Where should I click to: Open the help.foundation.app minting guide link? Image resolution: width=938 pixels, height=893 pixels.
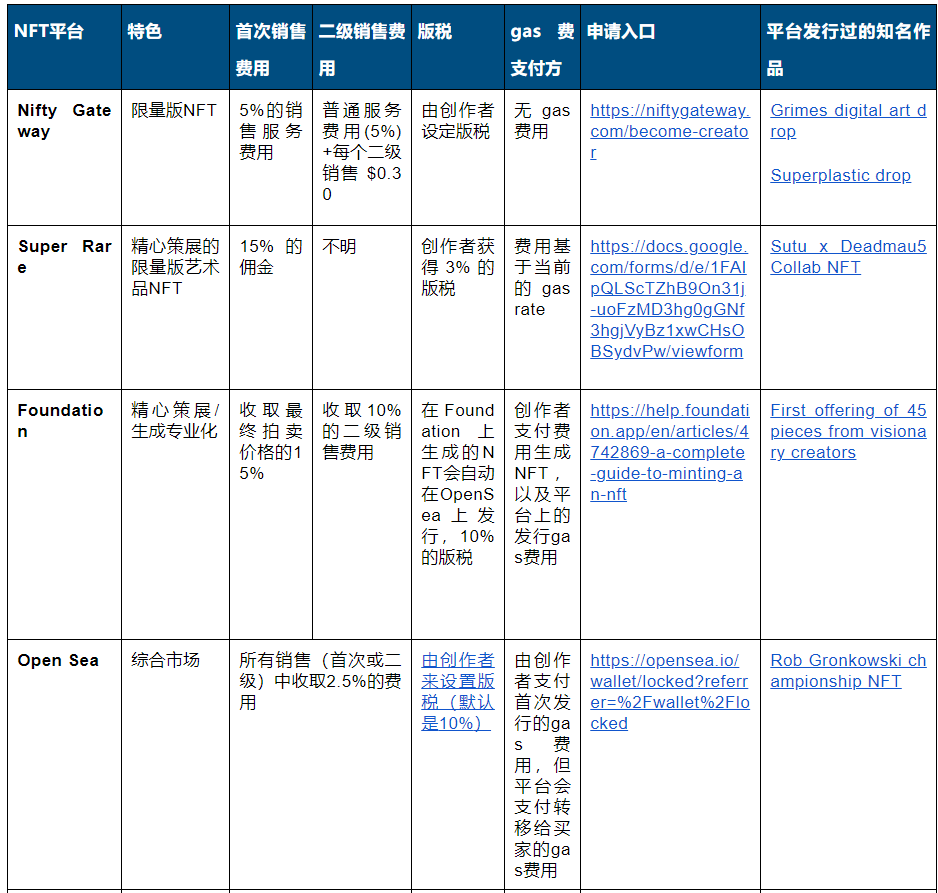[669, 452]
